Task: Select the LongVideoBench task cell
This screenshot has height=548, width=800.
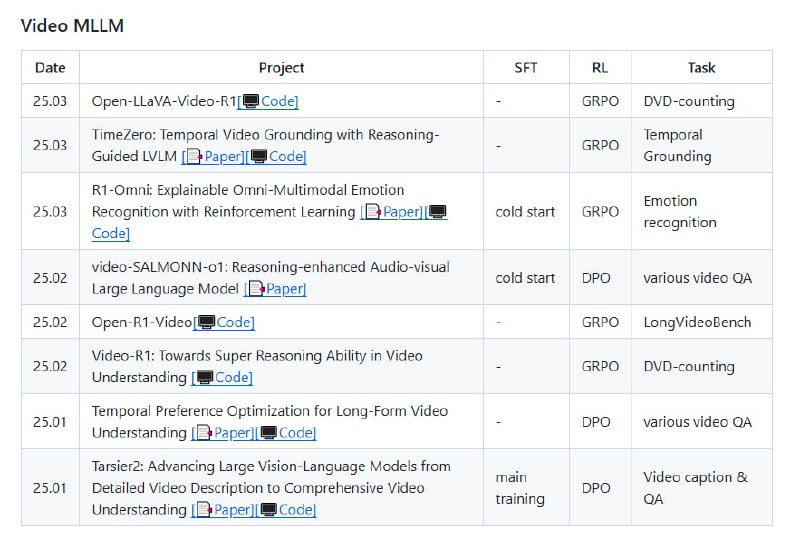Action: [x=697, y=322]
